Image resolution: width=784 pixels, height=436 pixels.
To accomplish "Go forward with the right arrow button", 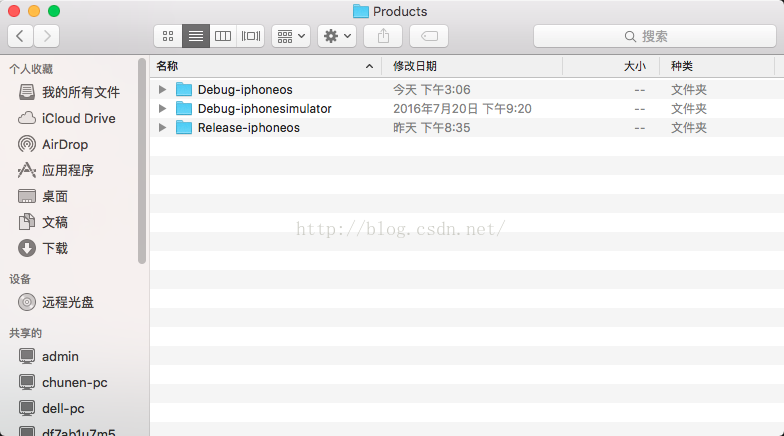I will (x=46, y=36).
